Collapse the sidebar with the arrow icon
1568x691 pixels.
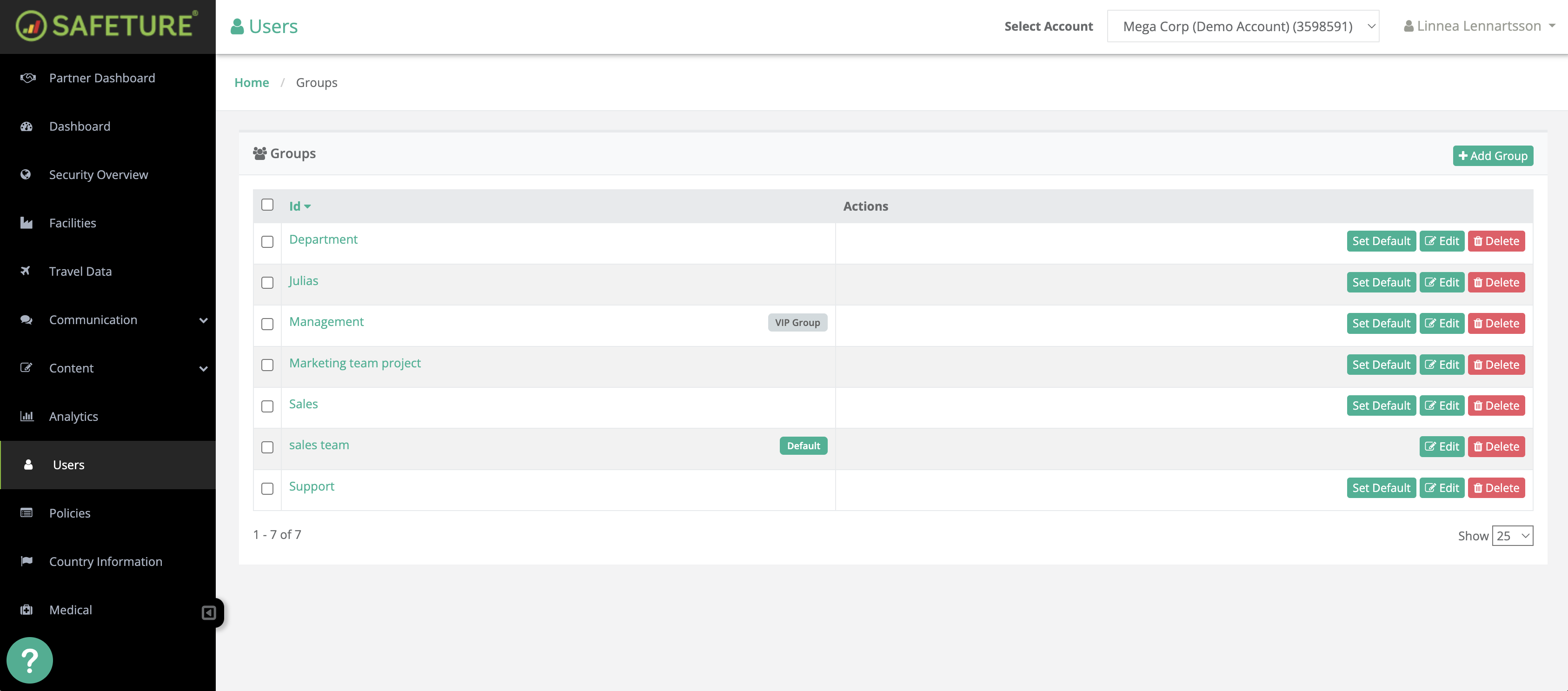coord(209,612)
